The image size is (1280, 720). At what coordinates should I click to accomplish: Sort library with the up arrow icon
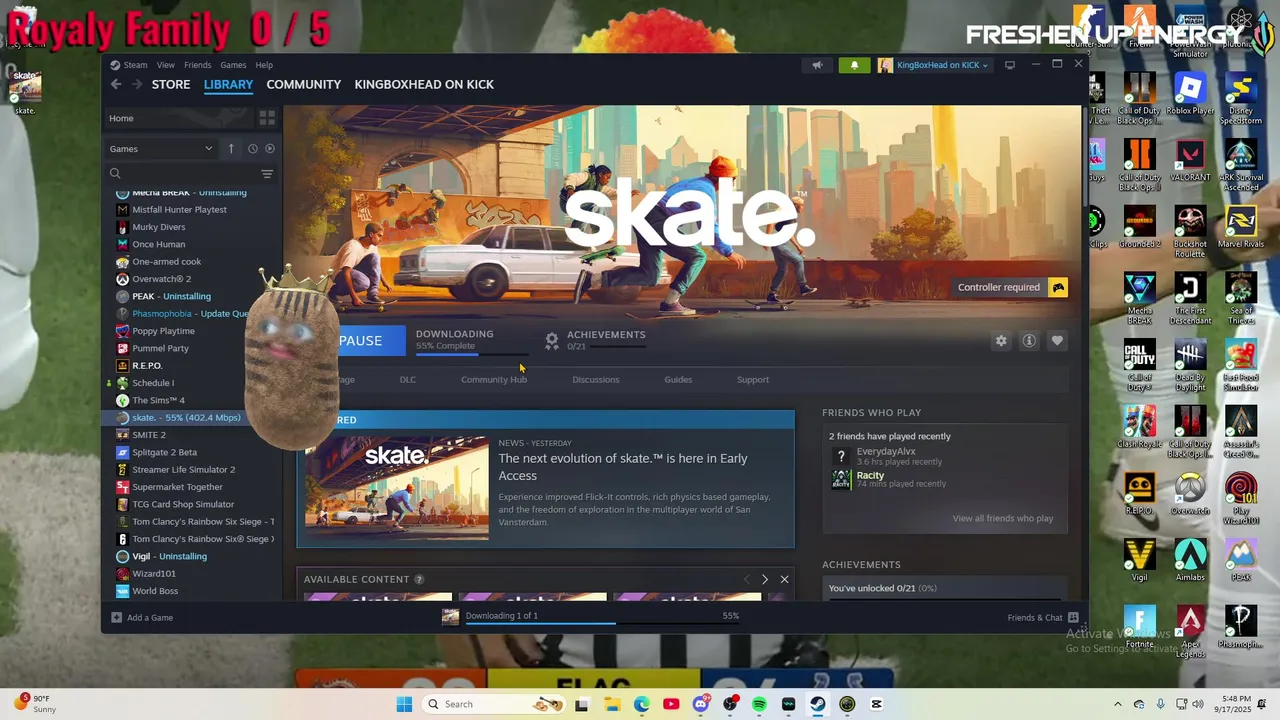click(231, 148)
